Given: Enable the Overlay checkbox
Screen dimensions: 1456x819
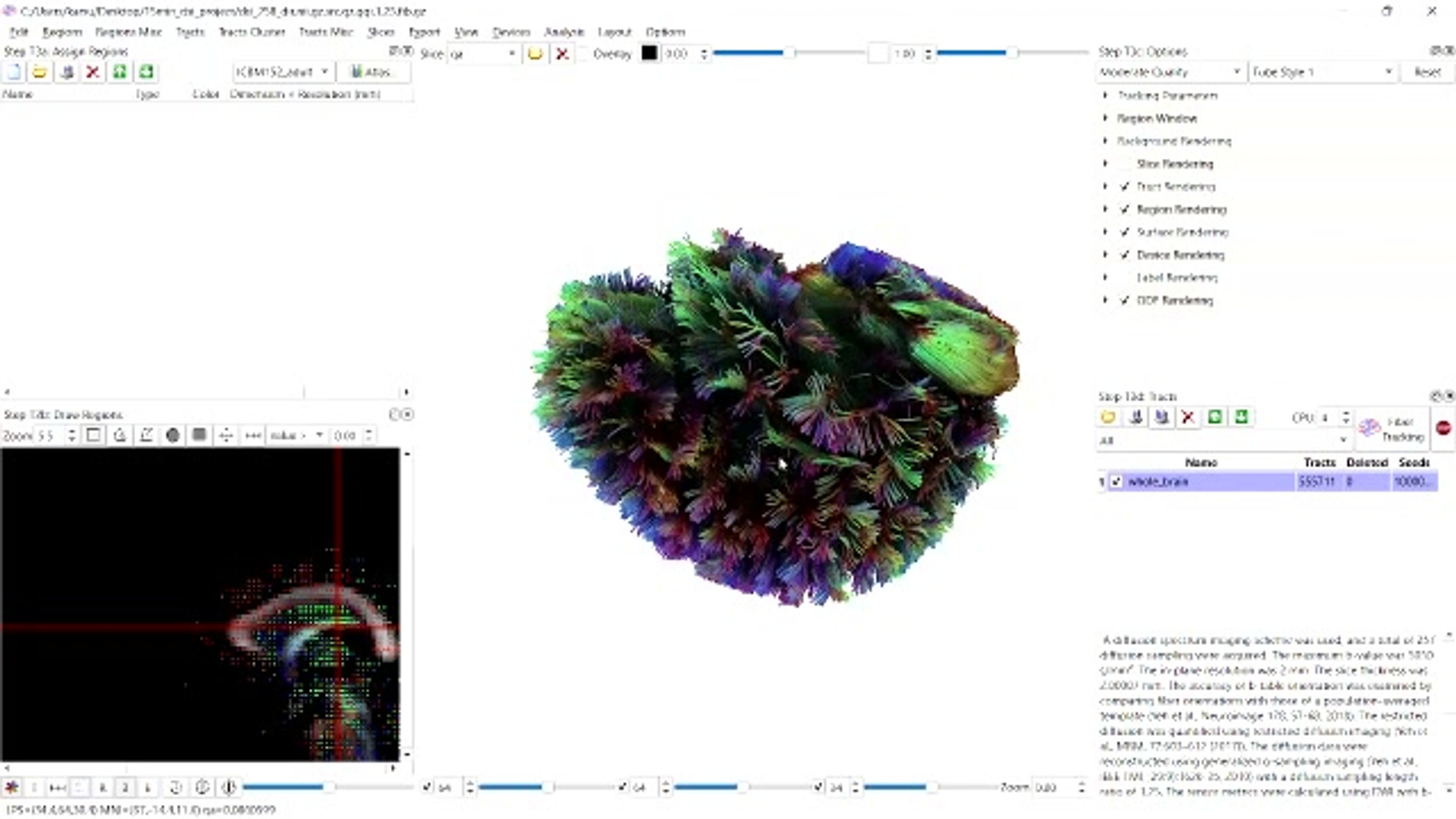Looking at the screenshot, I should point(584,53).
